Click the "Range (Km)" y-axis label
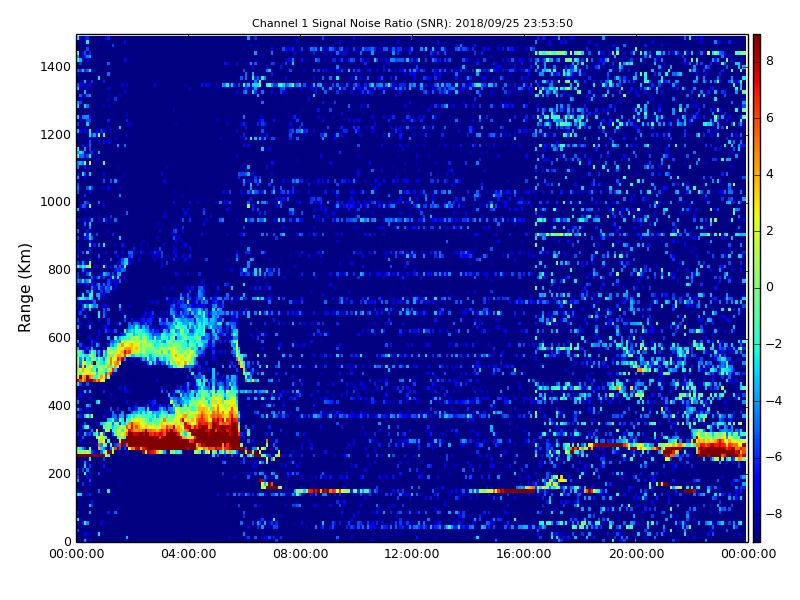Image resolution: width=800 pixels, height=600 pixels. [x=24, y=288]
